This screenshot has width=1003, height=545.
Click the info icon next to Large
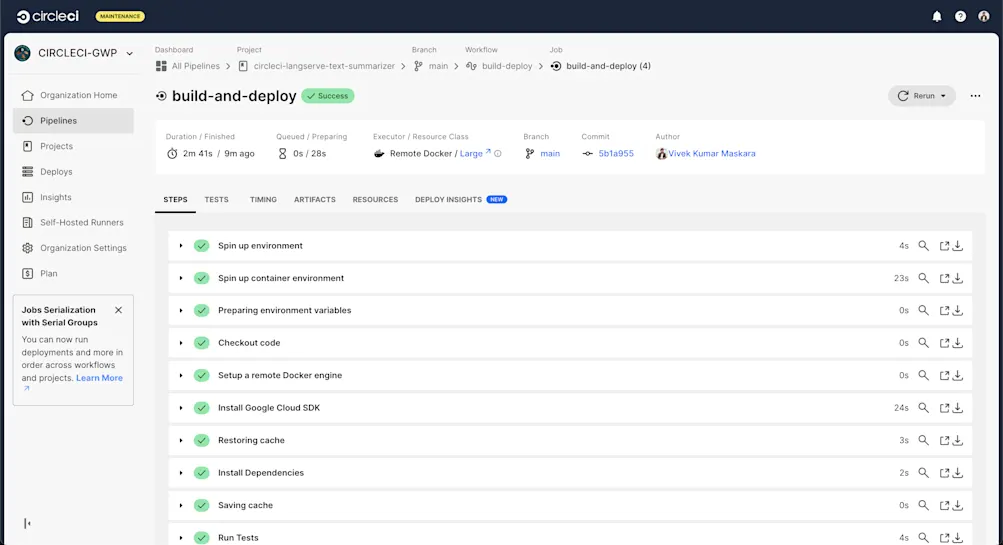coord(498,154)
